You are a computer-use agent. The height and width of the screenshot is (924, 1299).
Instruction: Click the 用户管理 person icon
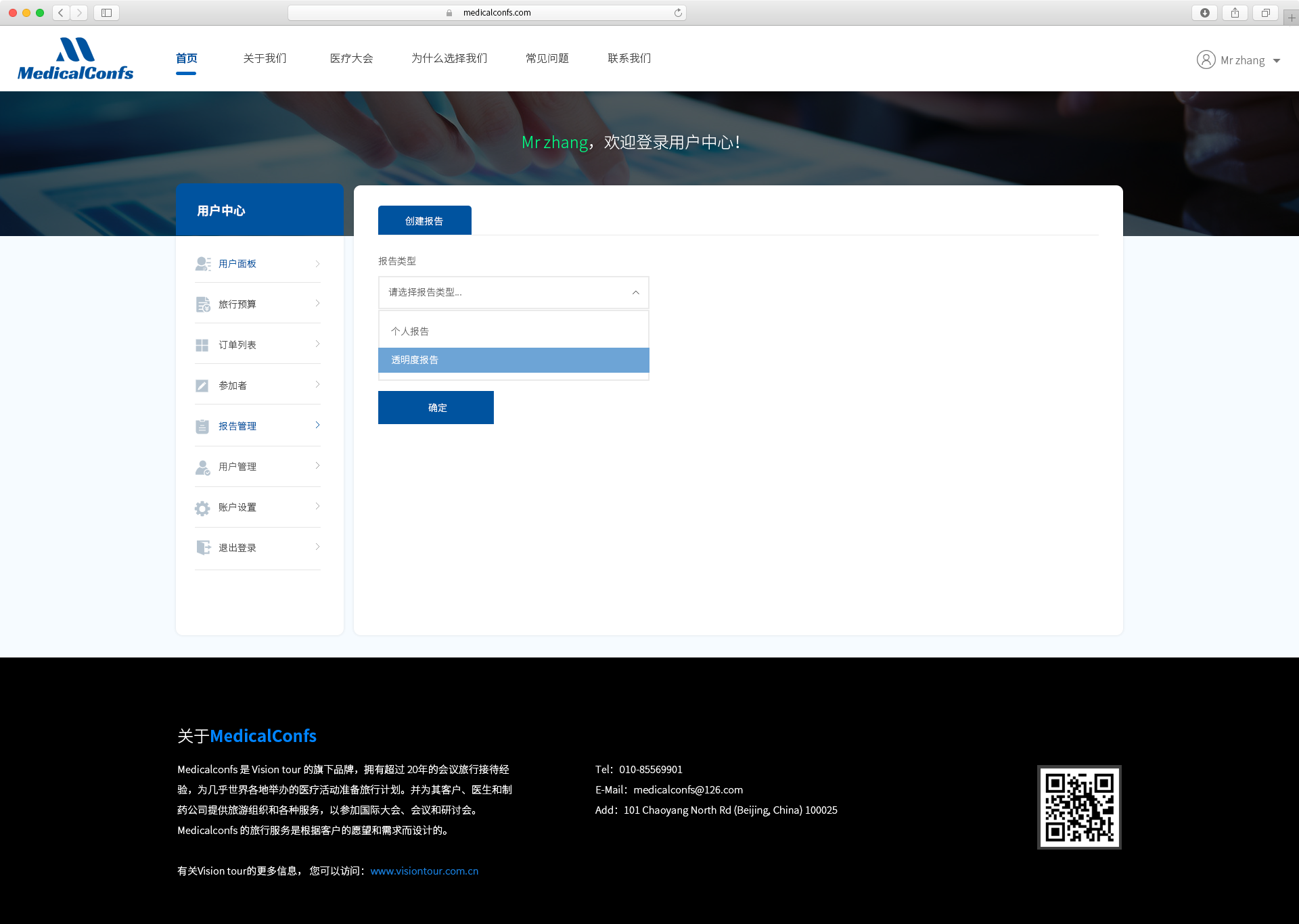203,467
